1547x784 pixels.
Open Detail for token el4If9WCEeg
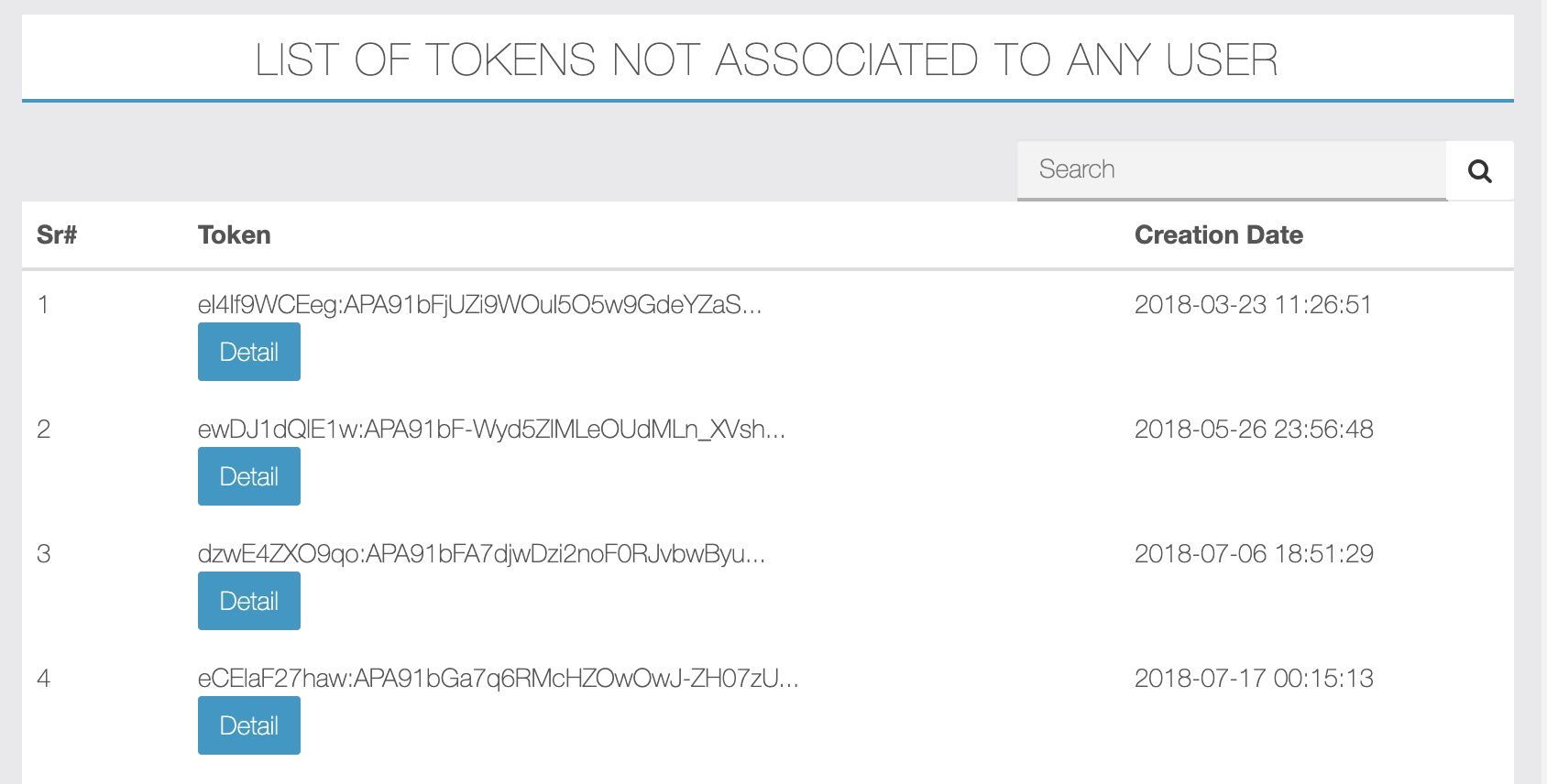(x=249, y=352)
